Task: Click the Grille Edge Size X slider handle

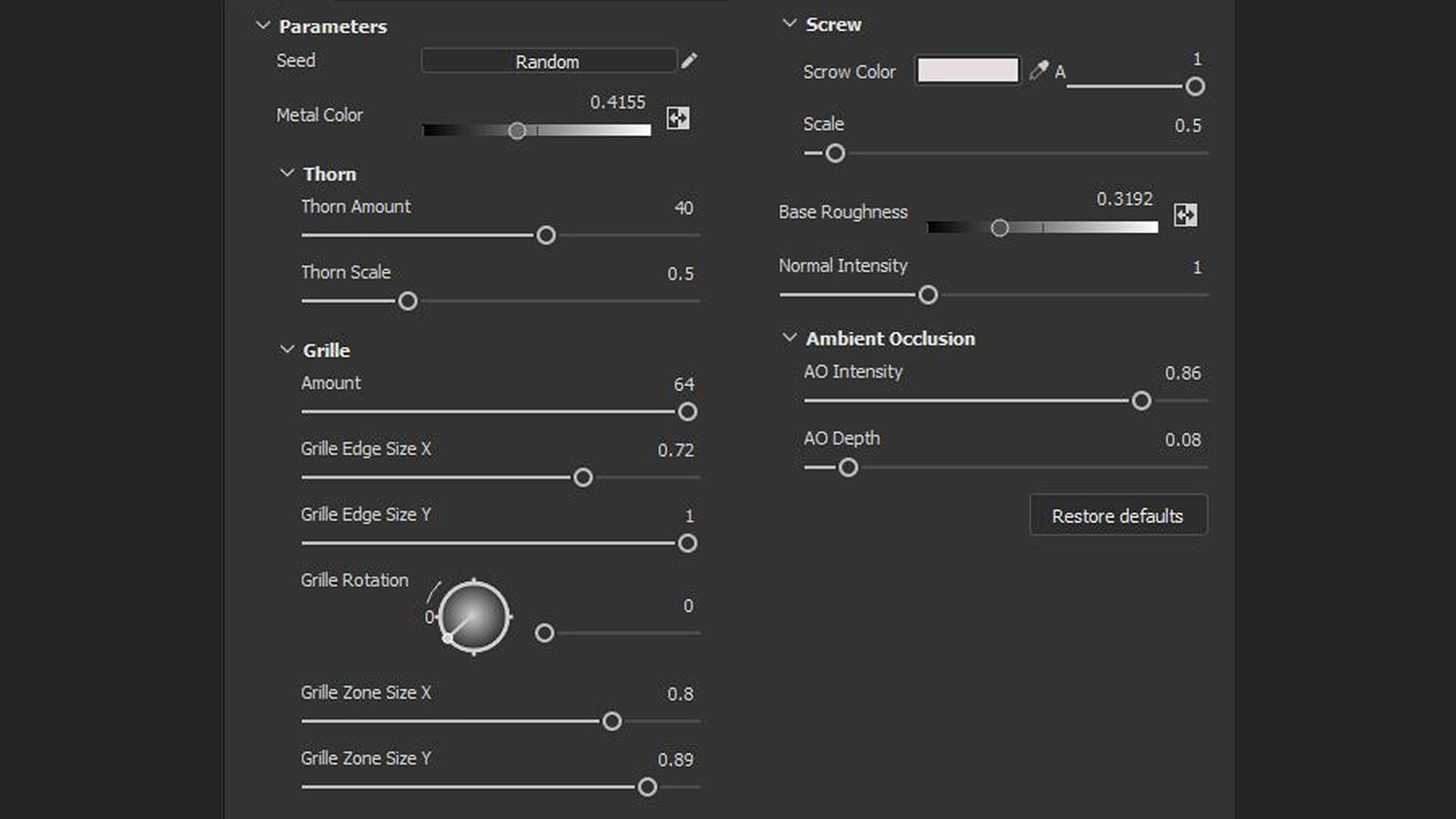Action: click(x=583, y=477)
